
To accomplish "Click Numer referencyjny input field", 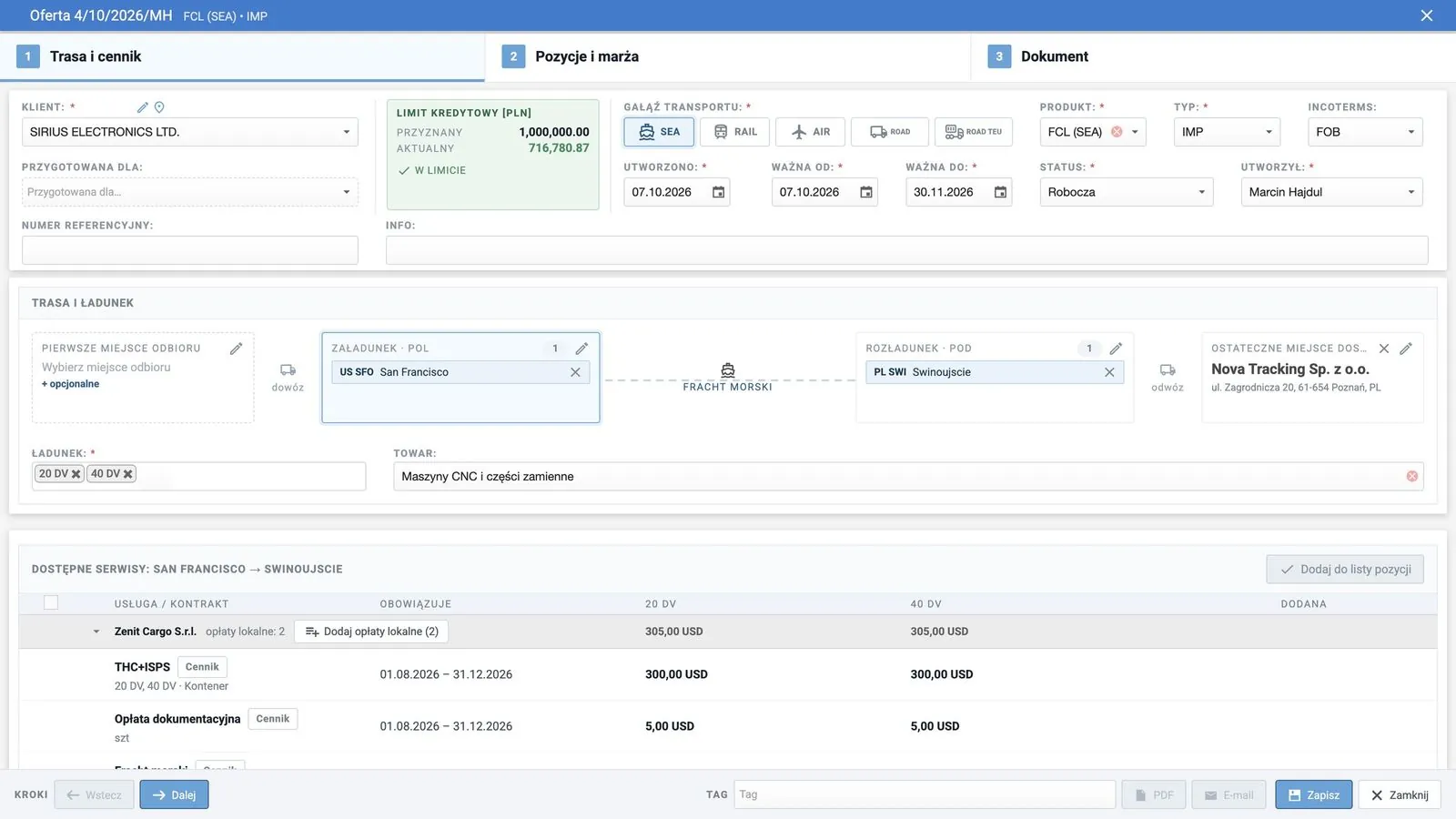I will click(x=189, y=250).
